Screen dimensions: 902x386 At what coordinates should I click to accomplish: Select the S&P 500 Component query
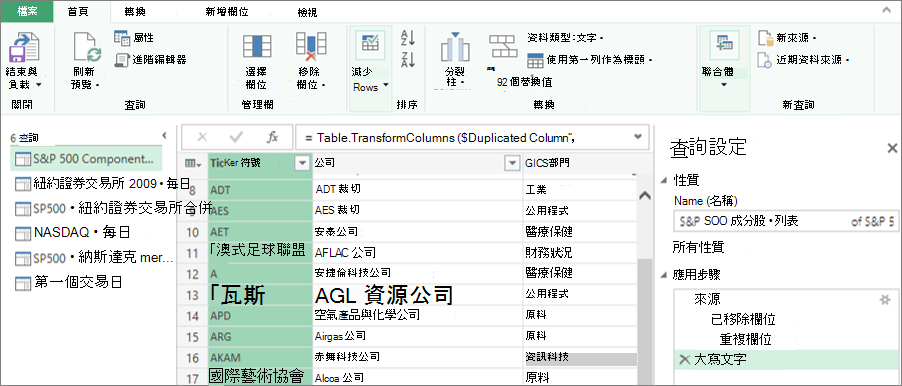86,159
